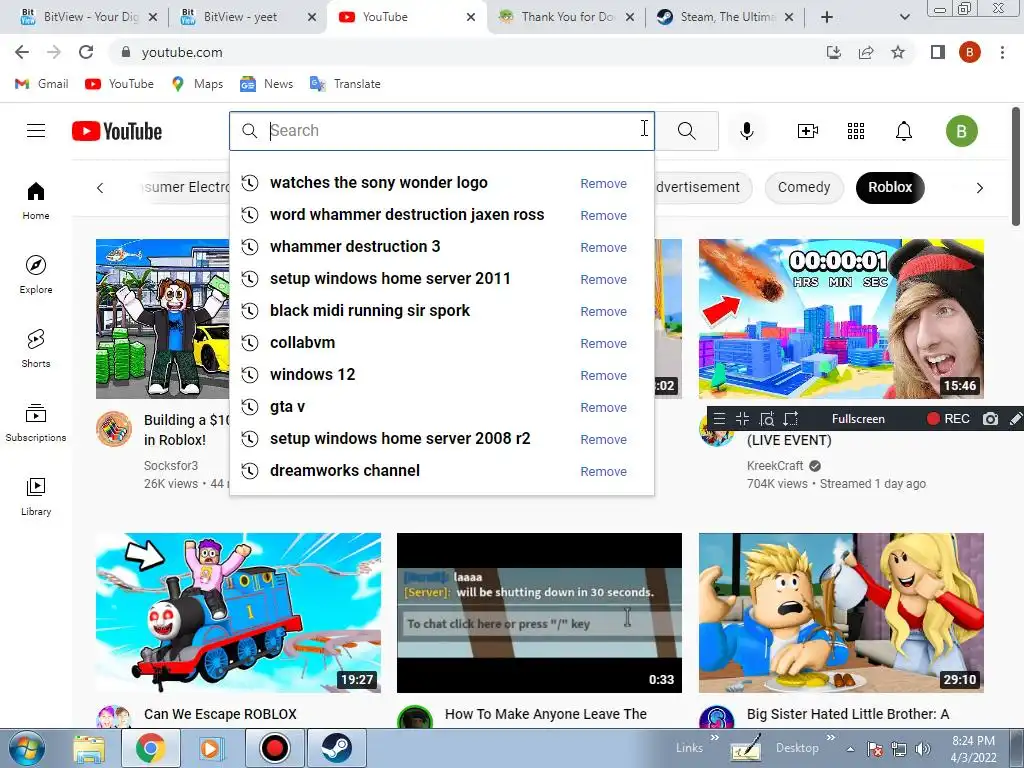This screenshot has width=1024, height=768.
Task: Open YouTube apps grid icon
Action: [856, 131]
